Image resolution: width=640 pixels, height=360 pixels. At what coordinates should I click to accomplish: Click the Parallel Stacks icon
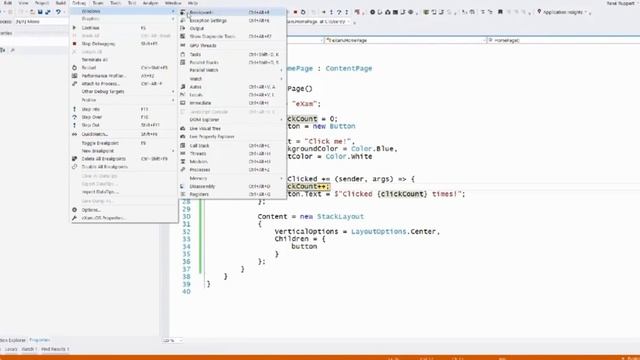[x=183, y=62]
